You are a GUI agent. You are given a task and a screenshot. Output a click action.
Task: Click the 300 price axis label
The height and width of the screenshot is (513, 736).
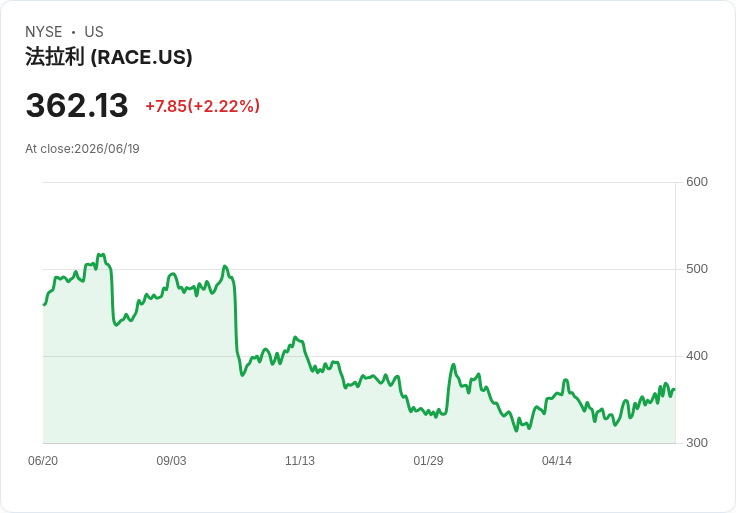pyautogui.click(x=697, y=443)
